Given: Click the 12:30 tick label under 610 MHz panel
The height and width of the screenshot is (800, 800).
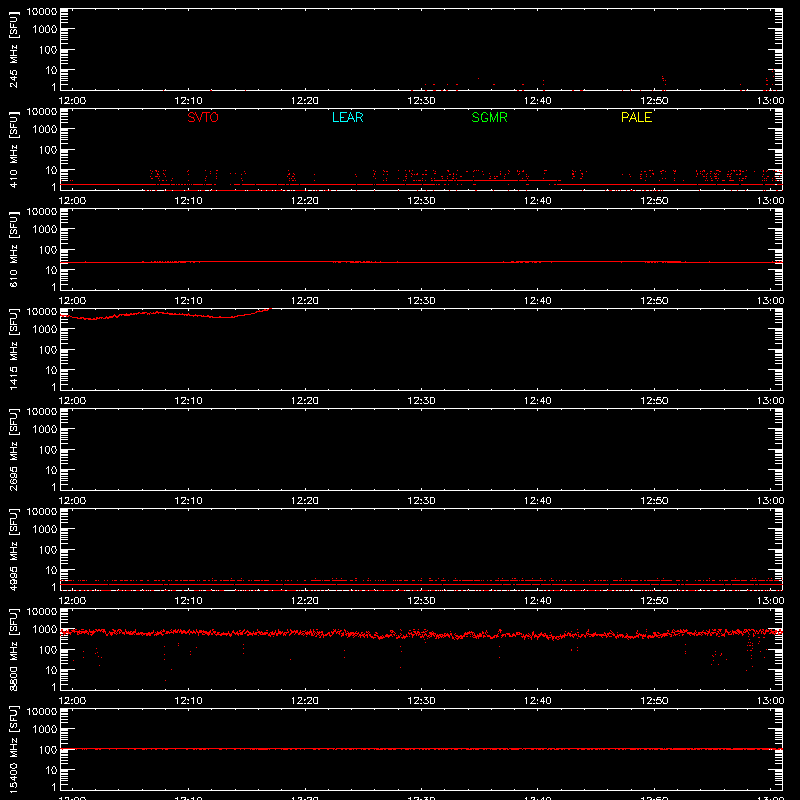Looking at the screenshot, I should coord(421,301).
